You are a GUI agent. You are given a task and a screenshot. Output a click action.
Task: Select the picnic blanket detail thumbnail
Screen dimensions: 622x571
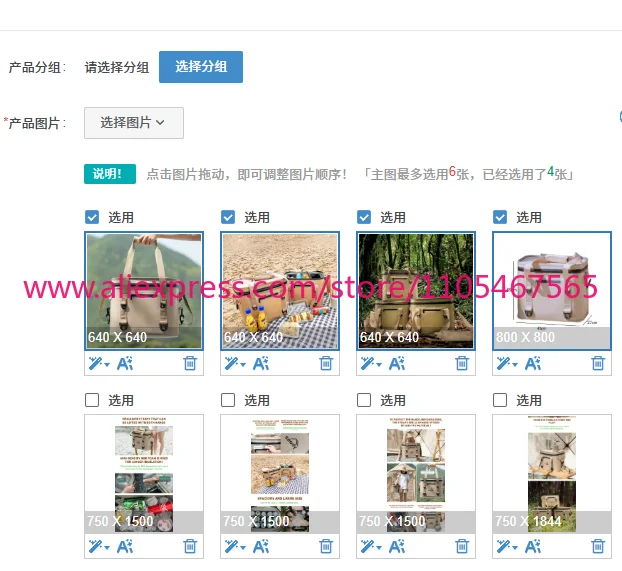tap(280, 474)
